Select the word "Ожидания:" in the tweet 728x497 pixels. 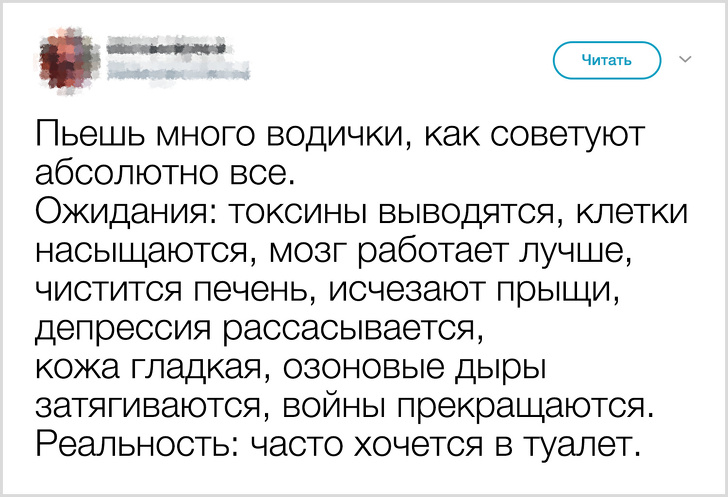coord(126,212)
